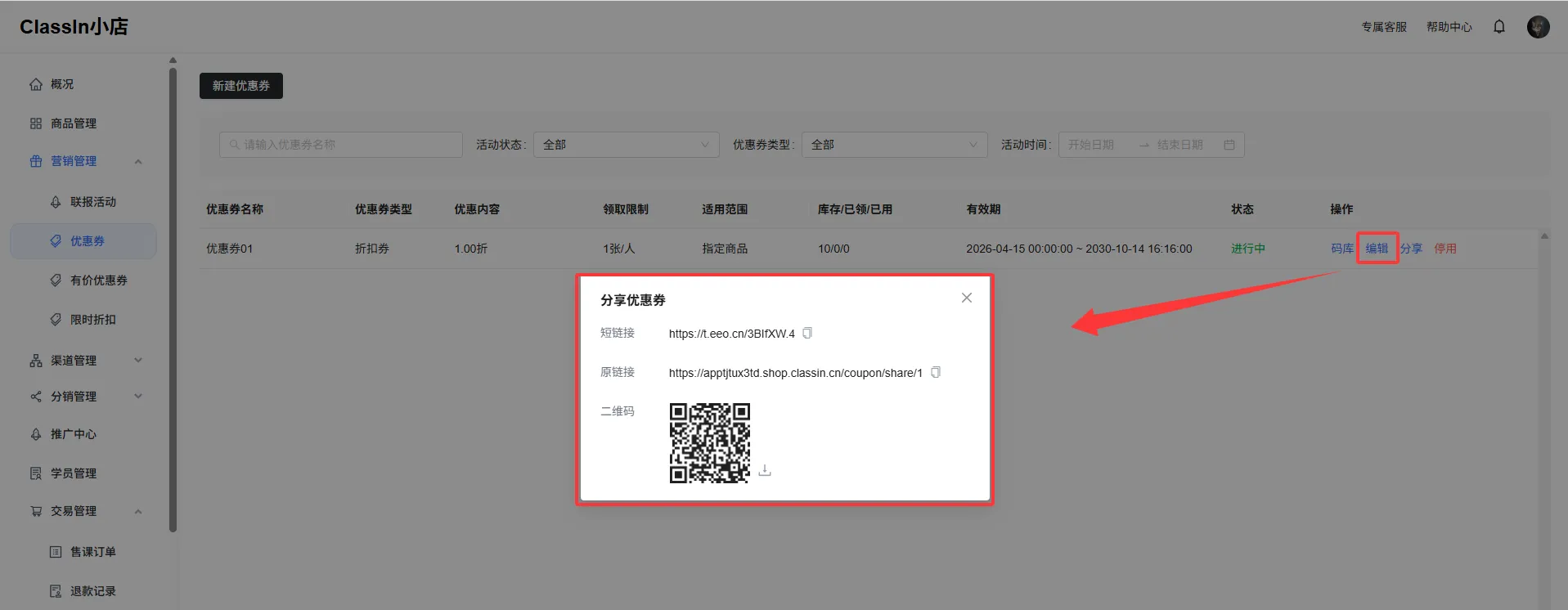Click the 联报活动 bell icon
The height and width of the screenshot is (610, 1568).
(x=56, y=202)
